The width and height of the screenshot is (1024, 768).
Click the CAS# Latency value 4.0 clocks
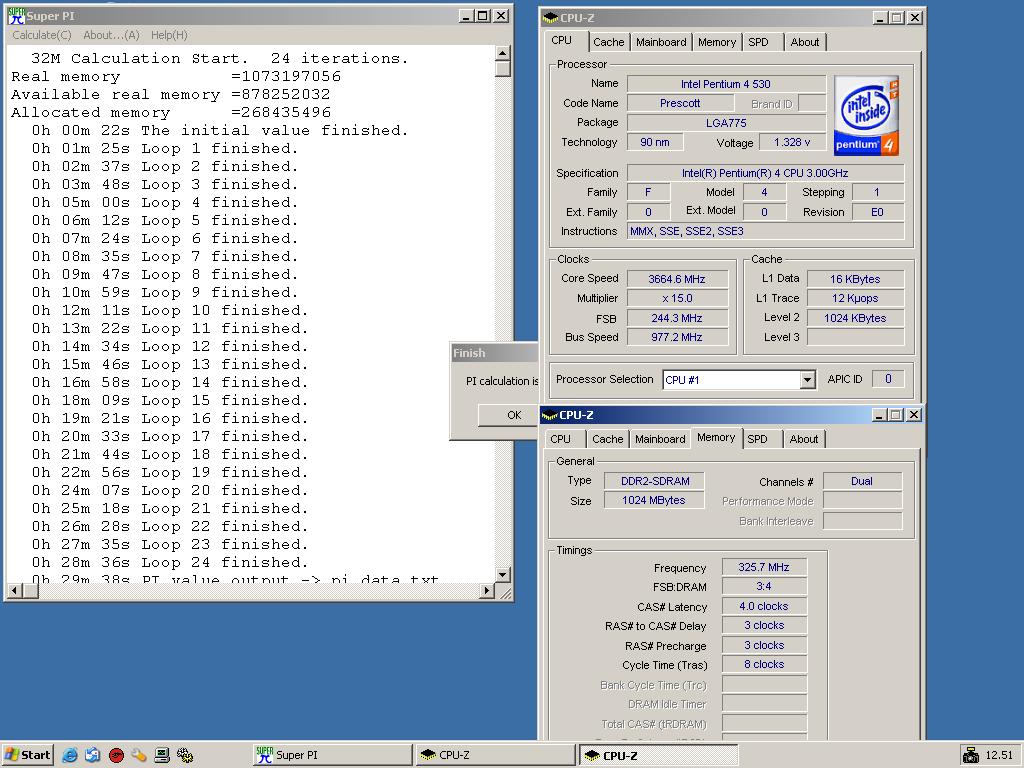[764, 606]
